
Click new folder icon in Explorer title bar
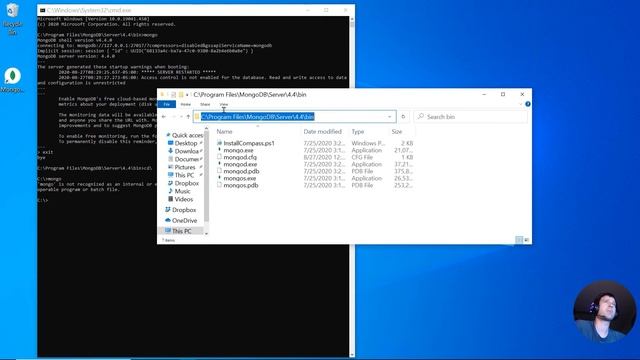click(x=181, y=95)
